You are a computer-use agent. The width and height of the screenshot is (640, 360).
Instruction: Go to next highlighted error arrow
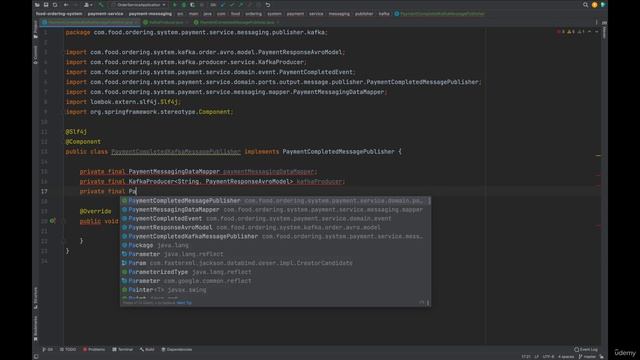point(596,32)
